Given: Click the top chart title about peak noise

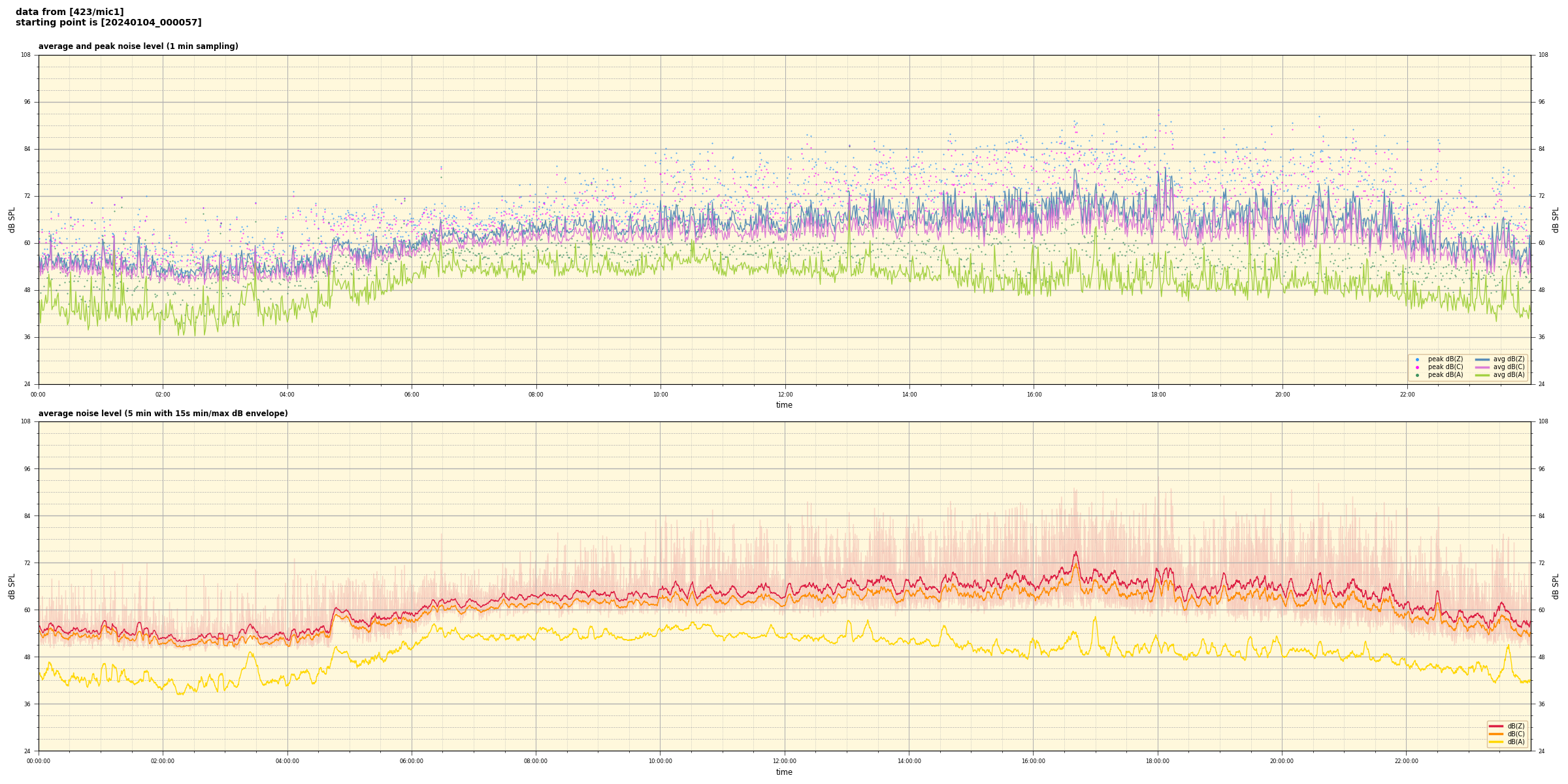Looking at the screenshot, I should (138, 46).
